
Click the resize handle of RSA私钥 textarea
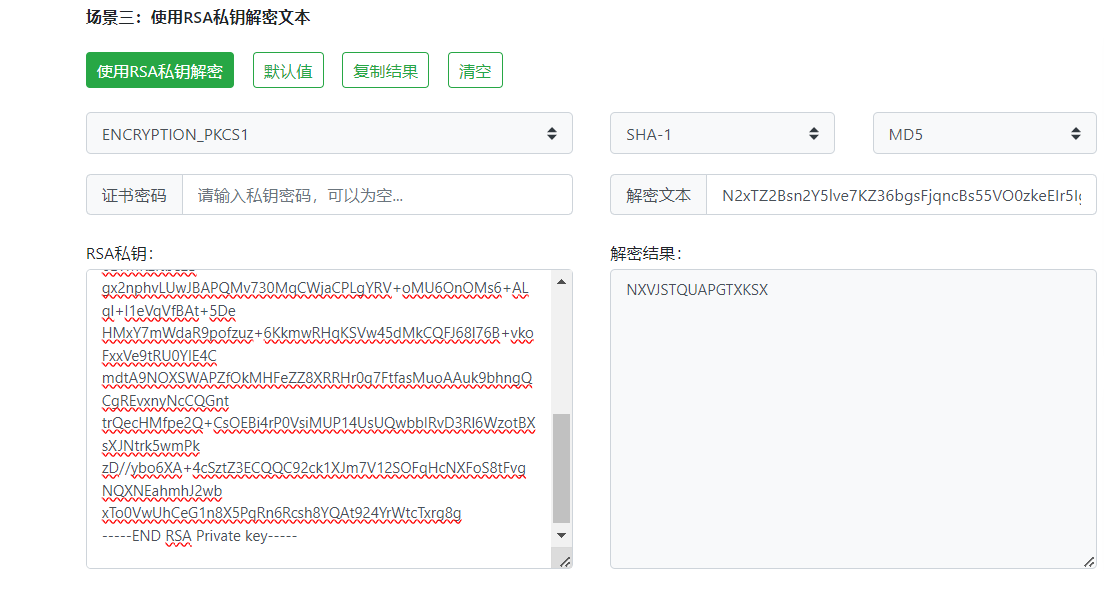(565, 562)
